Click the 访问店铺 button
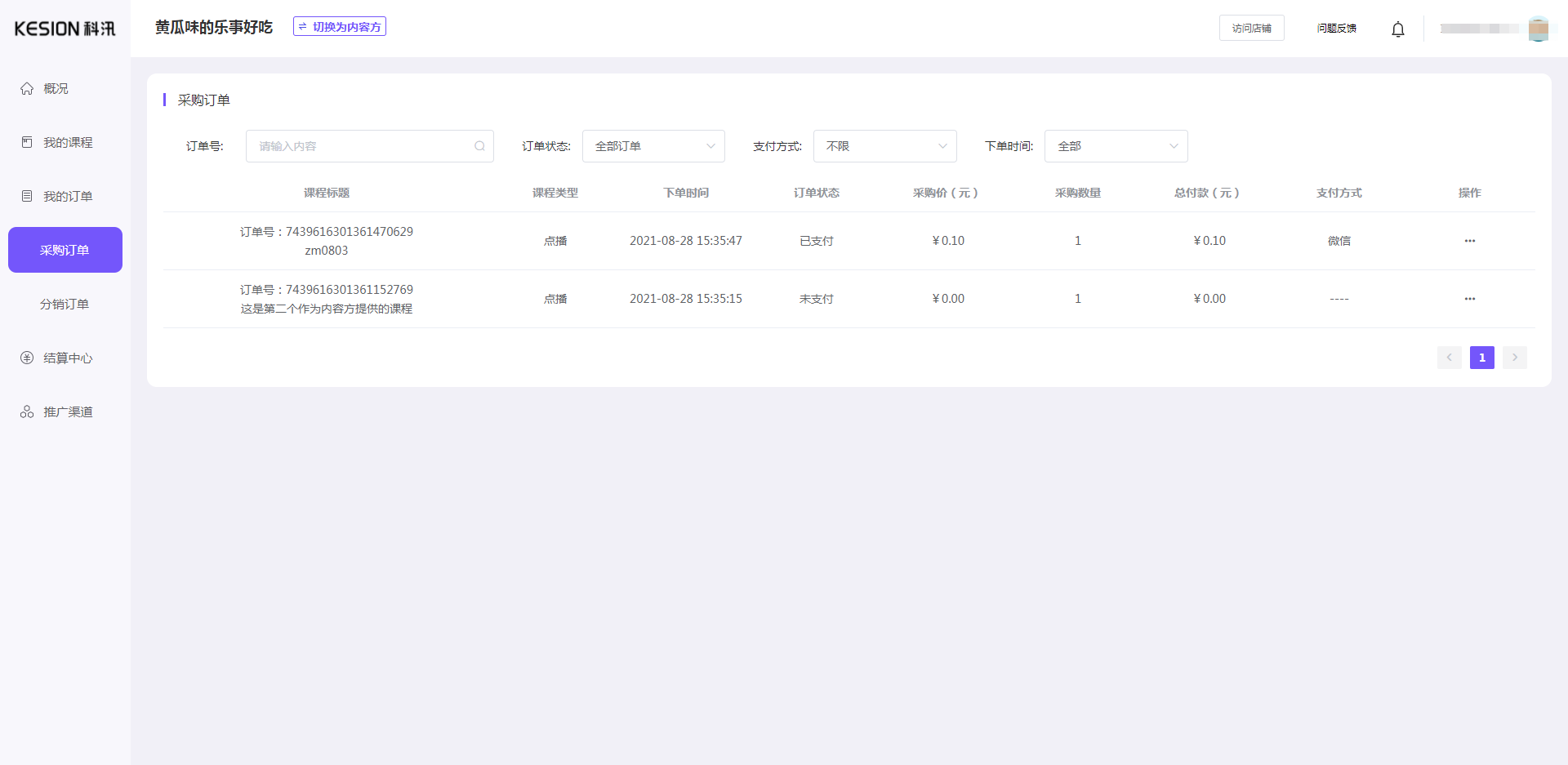This screenshot has width=1568, height=765. [1251, 28]
